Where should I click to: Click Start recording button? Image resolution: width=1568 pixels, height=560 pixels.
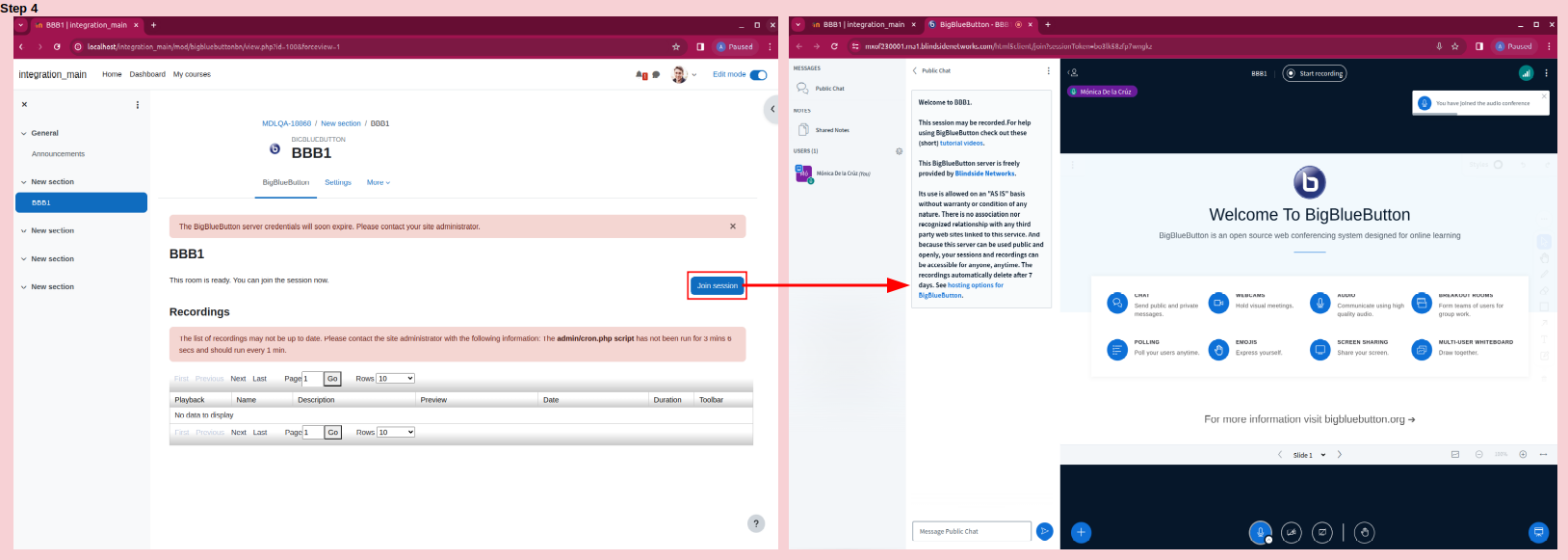pos(1315,73)
